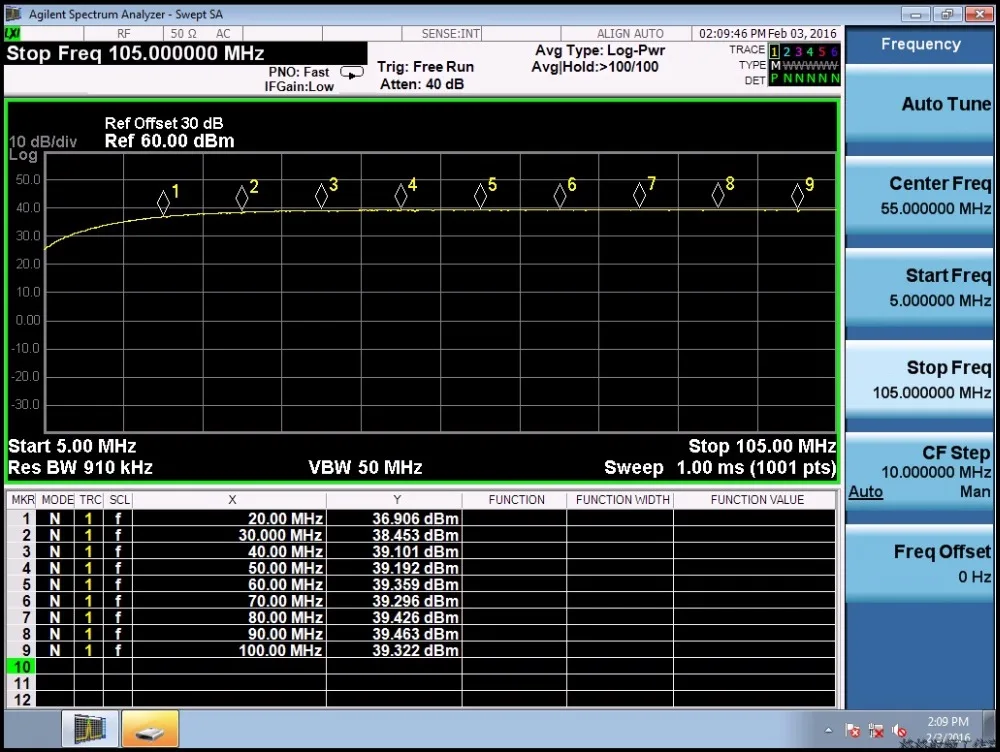Click the network status tray icon
Screen dimensions: 1000x752
[x=876, y=730]
